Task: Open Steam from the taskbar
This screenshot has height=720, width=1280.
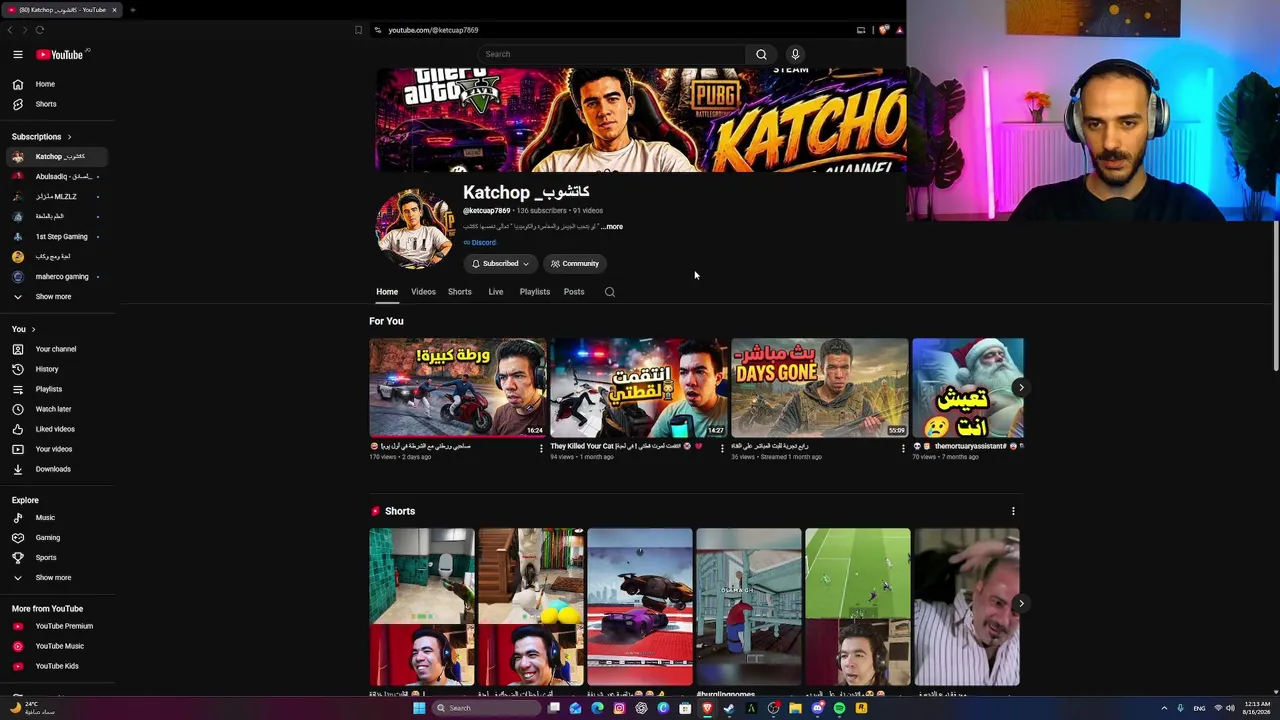Action: [x=729, y=708]
